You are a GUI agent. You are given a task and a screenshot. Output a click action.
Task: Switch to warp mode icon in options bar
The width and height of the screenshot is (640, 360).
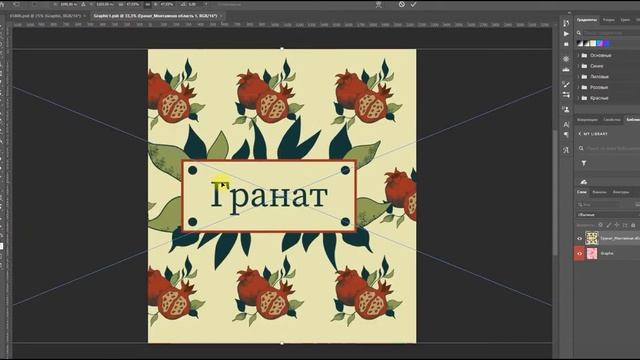point(379,4)
